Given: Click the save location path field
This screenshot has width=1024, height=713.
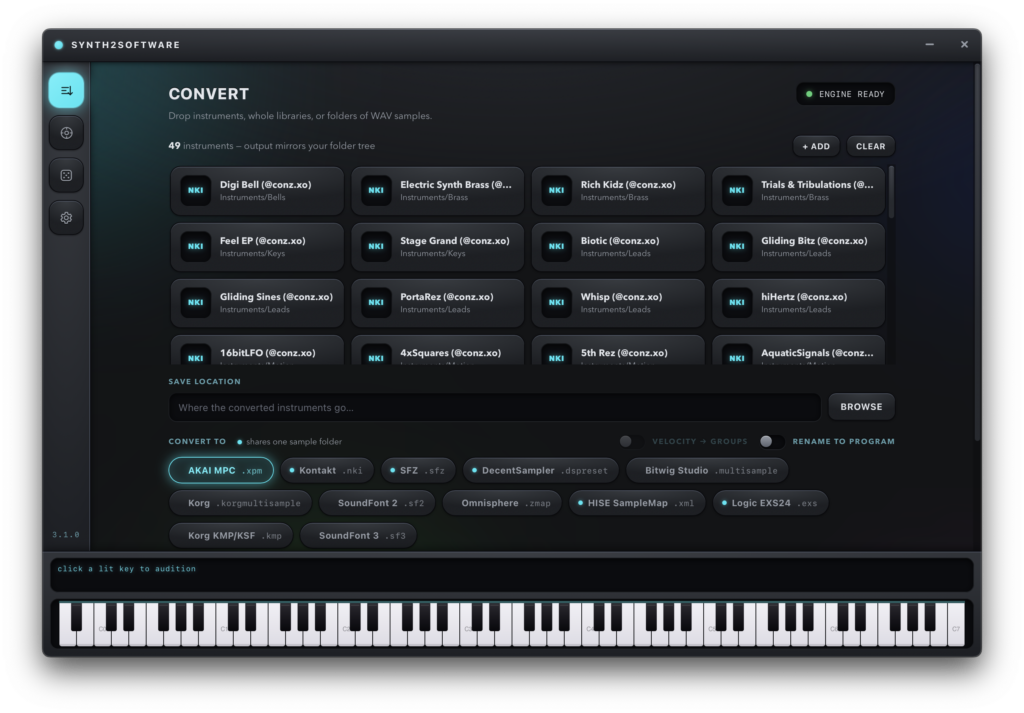Looking at the screenshot, I should (x=495, y=407).
